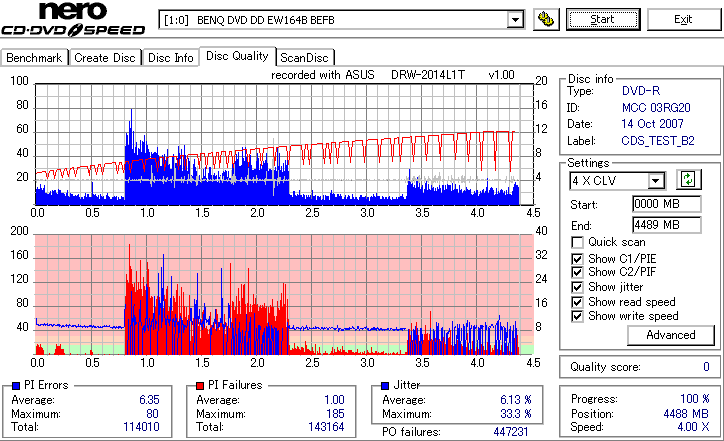Click the red PI Failures legend square

[200, 386]
